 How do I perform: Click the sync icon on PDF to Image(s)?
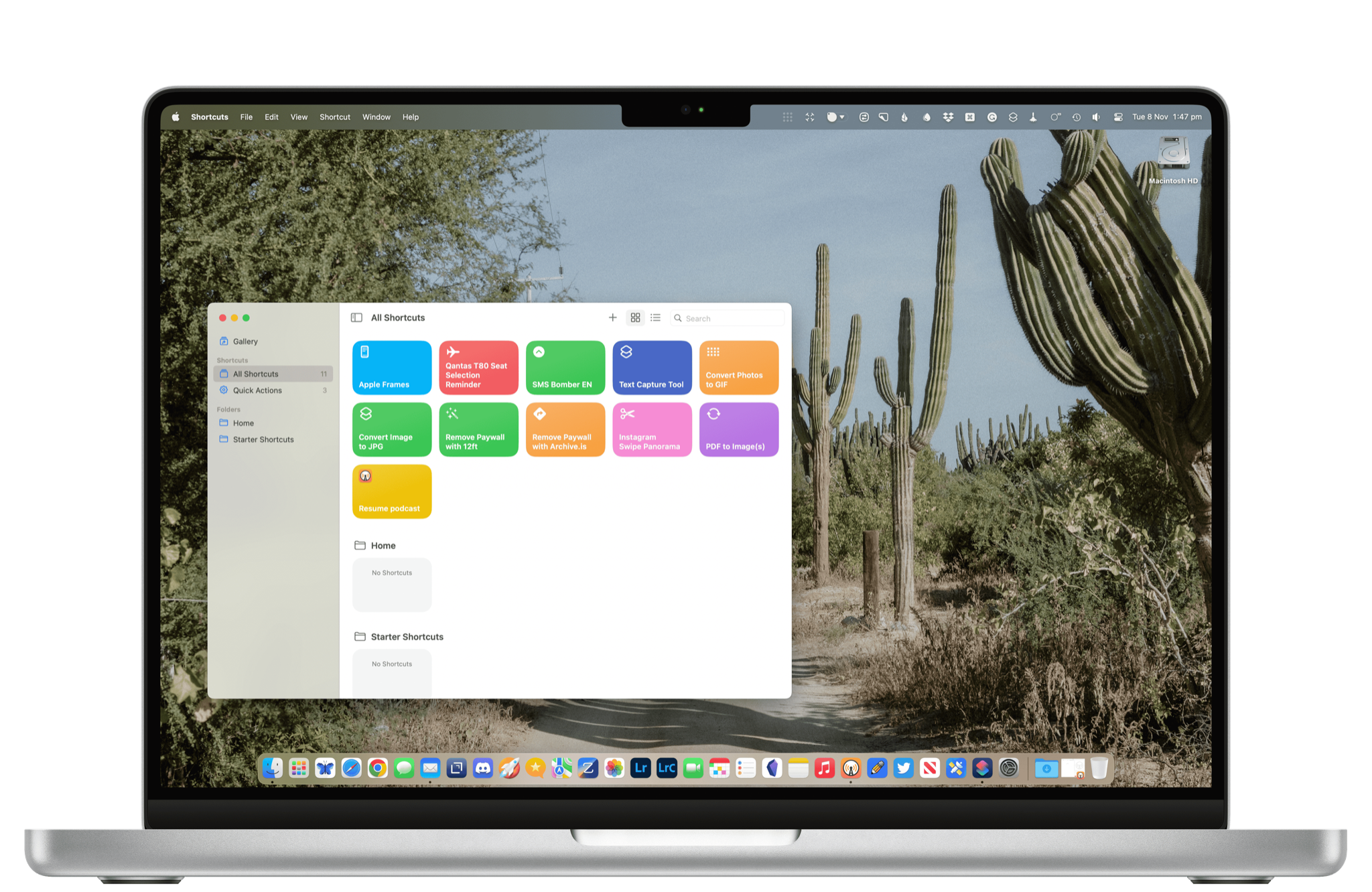(x=713, y=414)
